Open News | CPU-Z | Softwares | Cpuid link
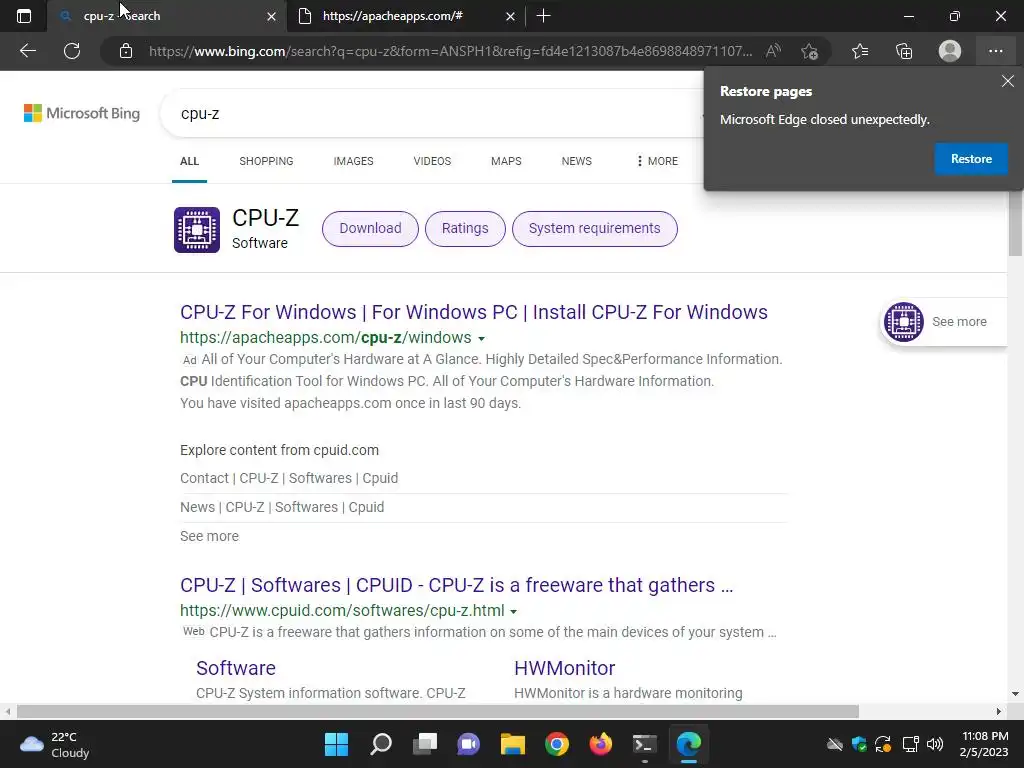Viewport: 1024px width, 768px height. coord(282,507)
